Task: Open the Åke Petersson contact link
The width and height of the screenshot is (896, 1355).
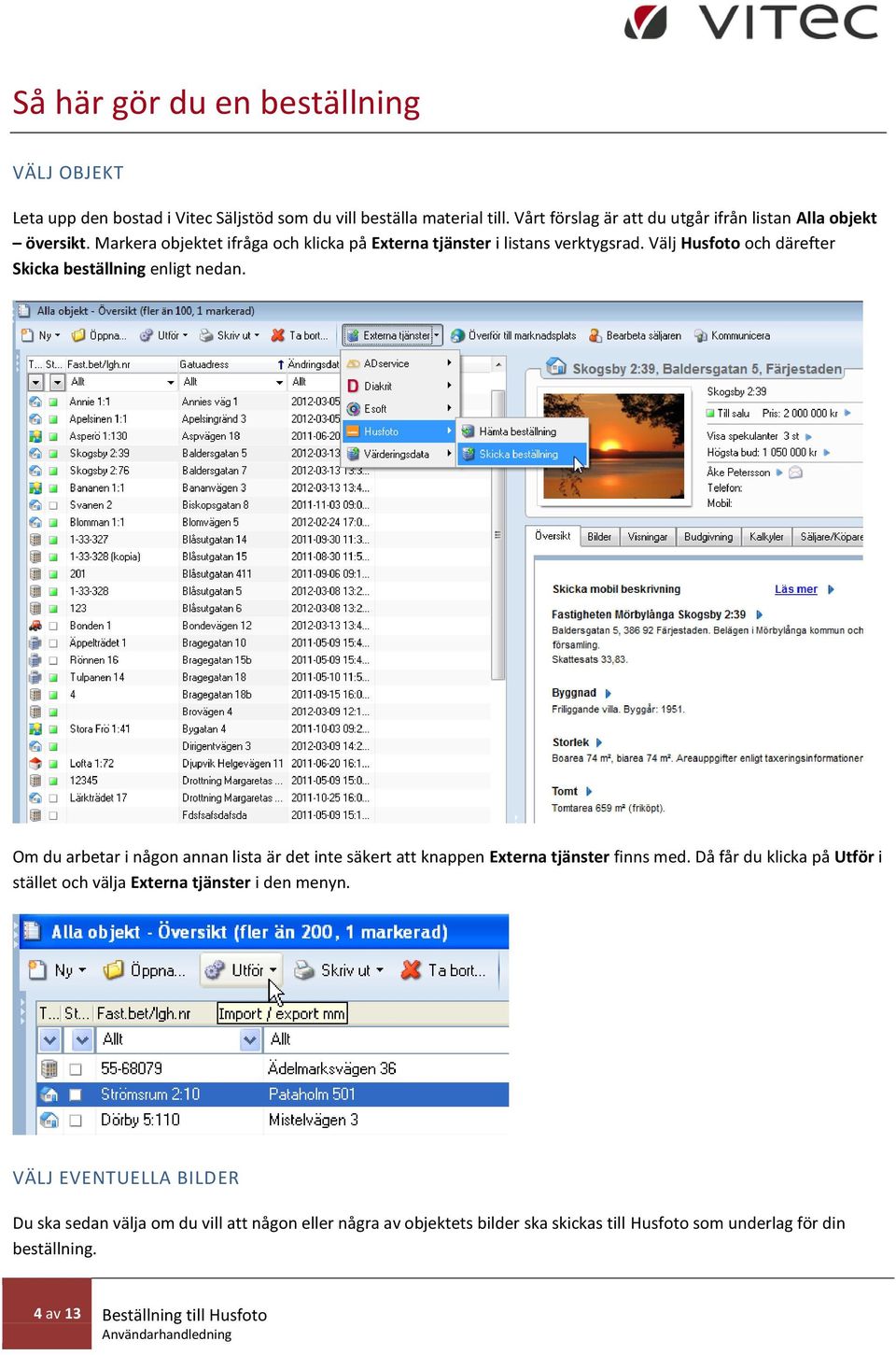Action: [738, 473]
